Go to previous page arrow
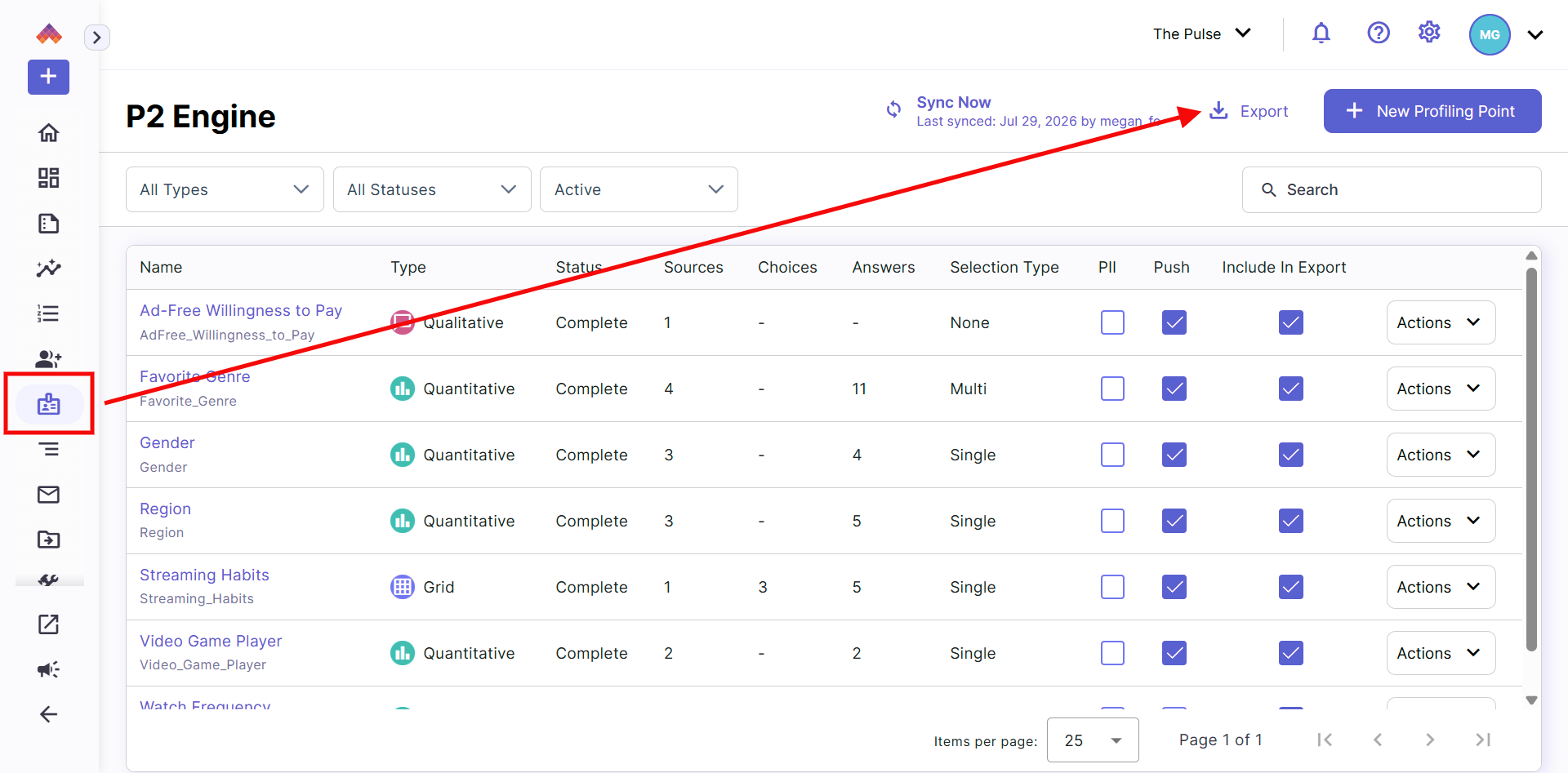 1378,740
